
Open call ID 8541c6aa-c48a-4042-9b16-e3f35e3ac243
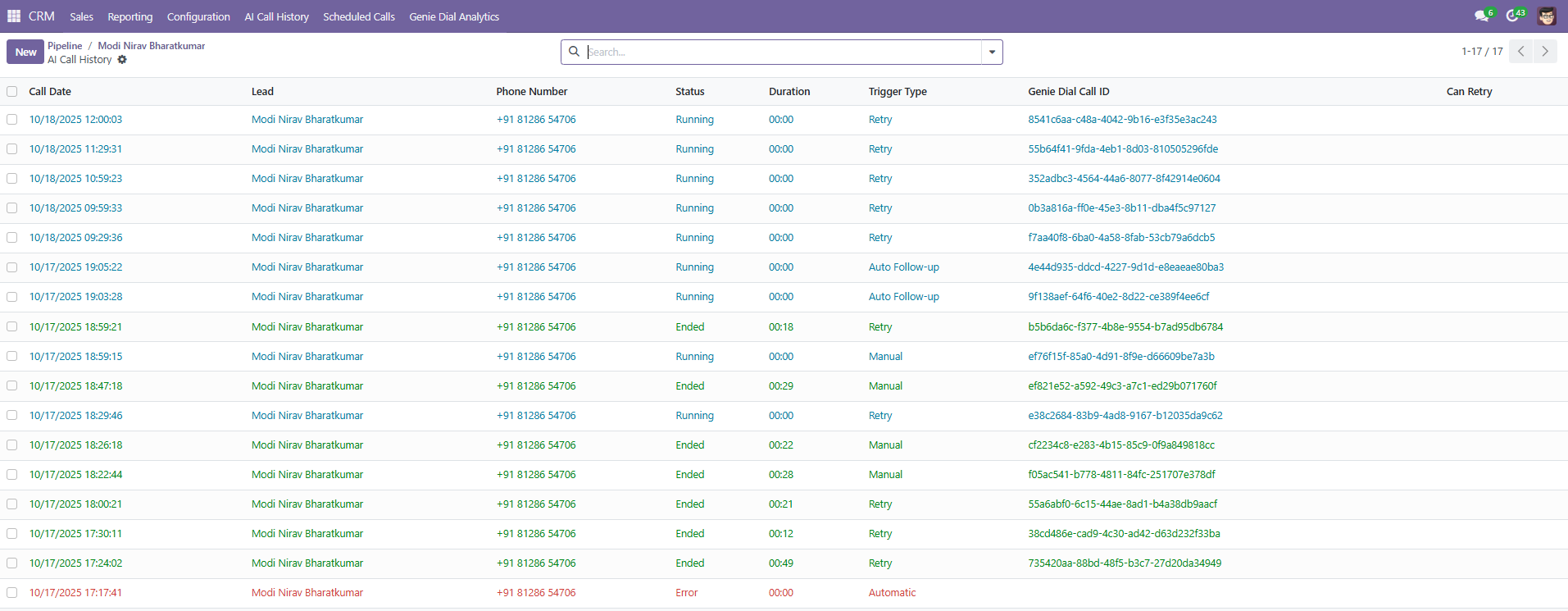point(1122,120)
